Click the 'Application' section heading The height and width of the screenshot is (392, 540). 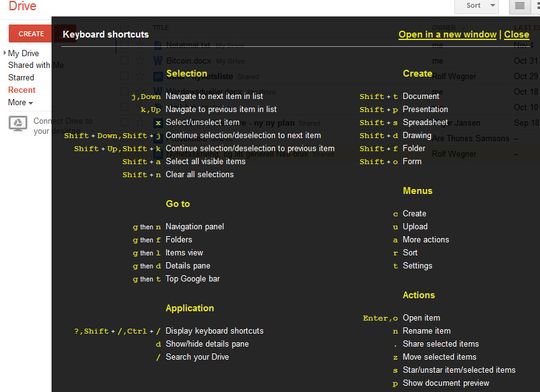point(190,308)
